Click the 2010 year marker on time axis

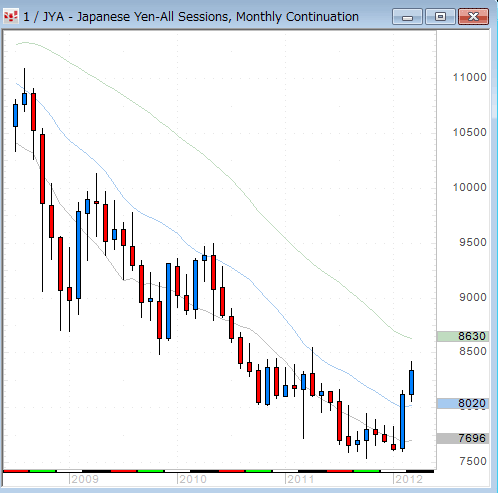pyautogui.click(x=192, y=479)
